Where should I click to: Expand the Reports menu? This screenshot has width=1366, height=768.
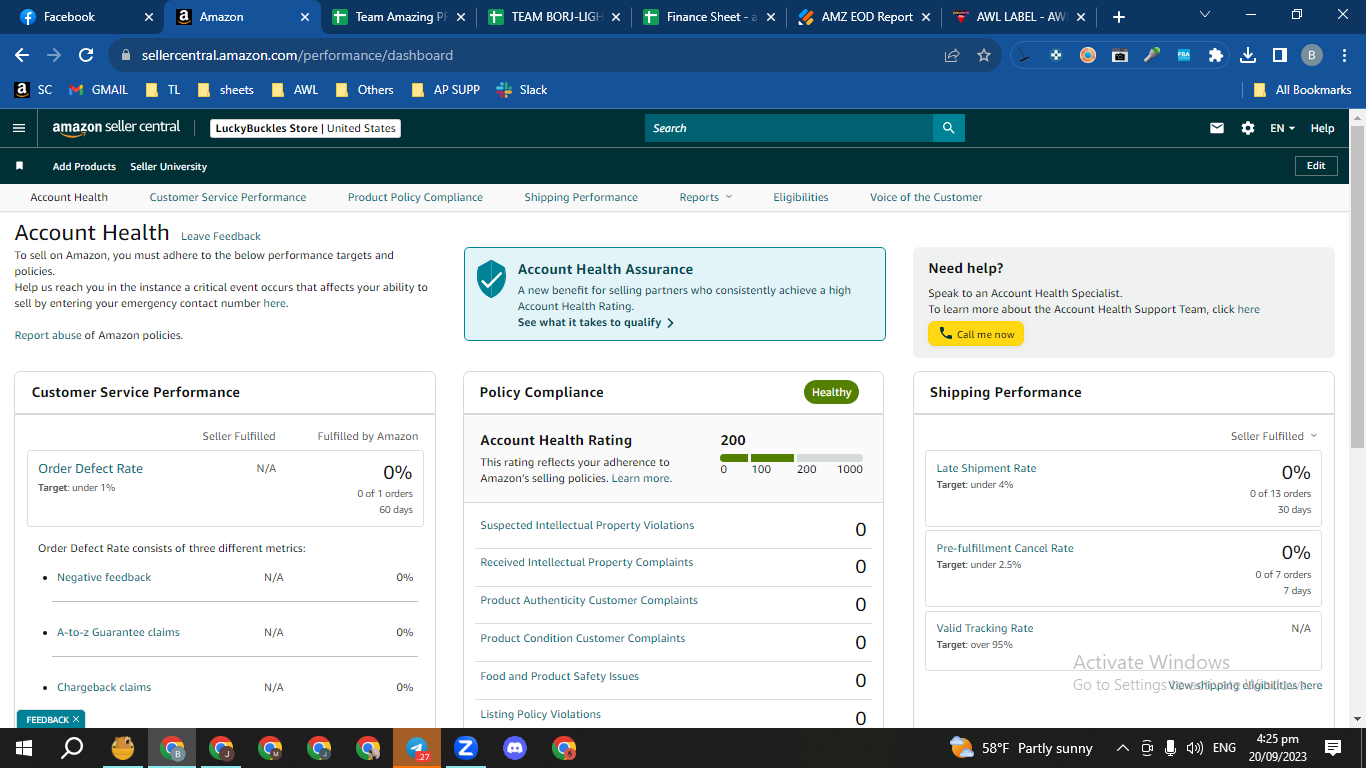click(706, 197)
